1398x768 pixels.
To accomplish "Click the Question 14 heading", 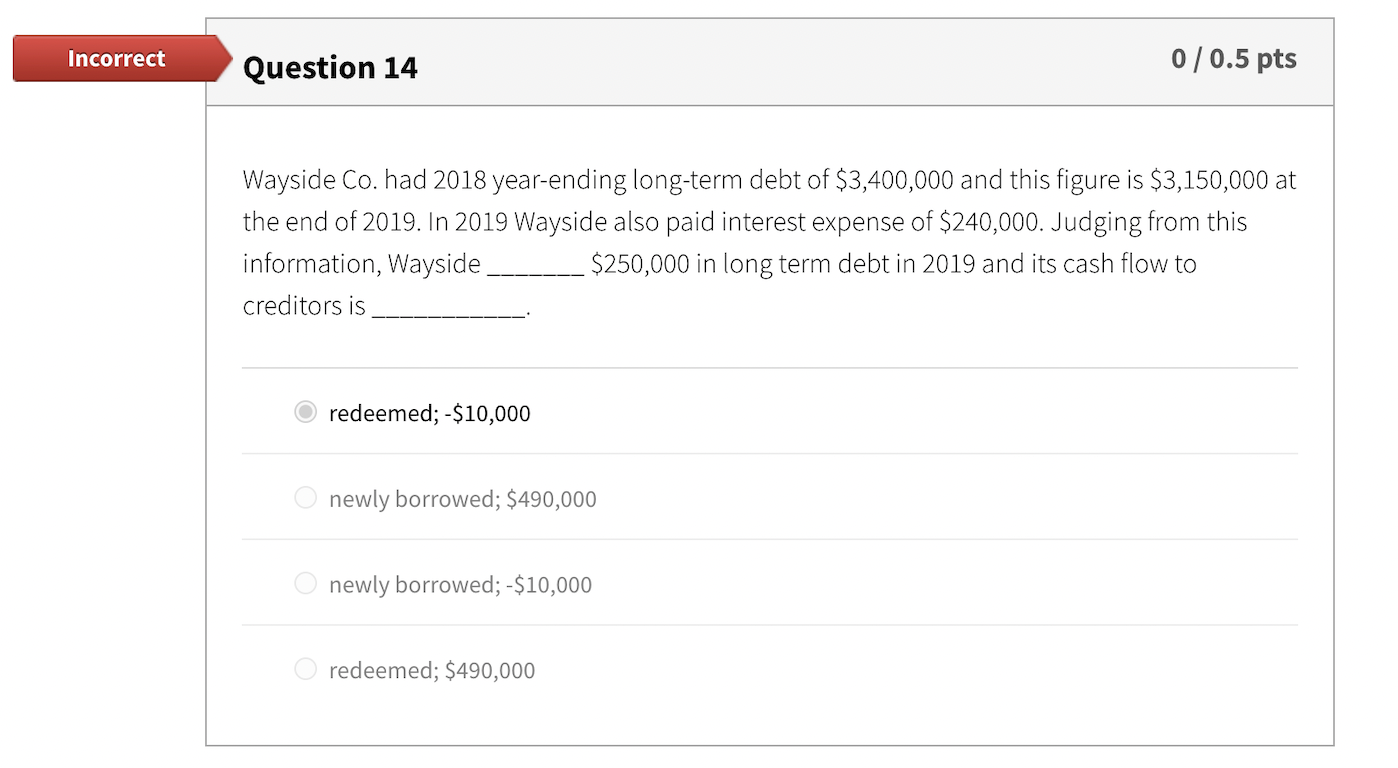I will (x=330, y=68).
